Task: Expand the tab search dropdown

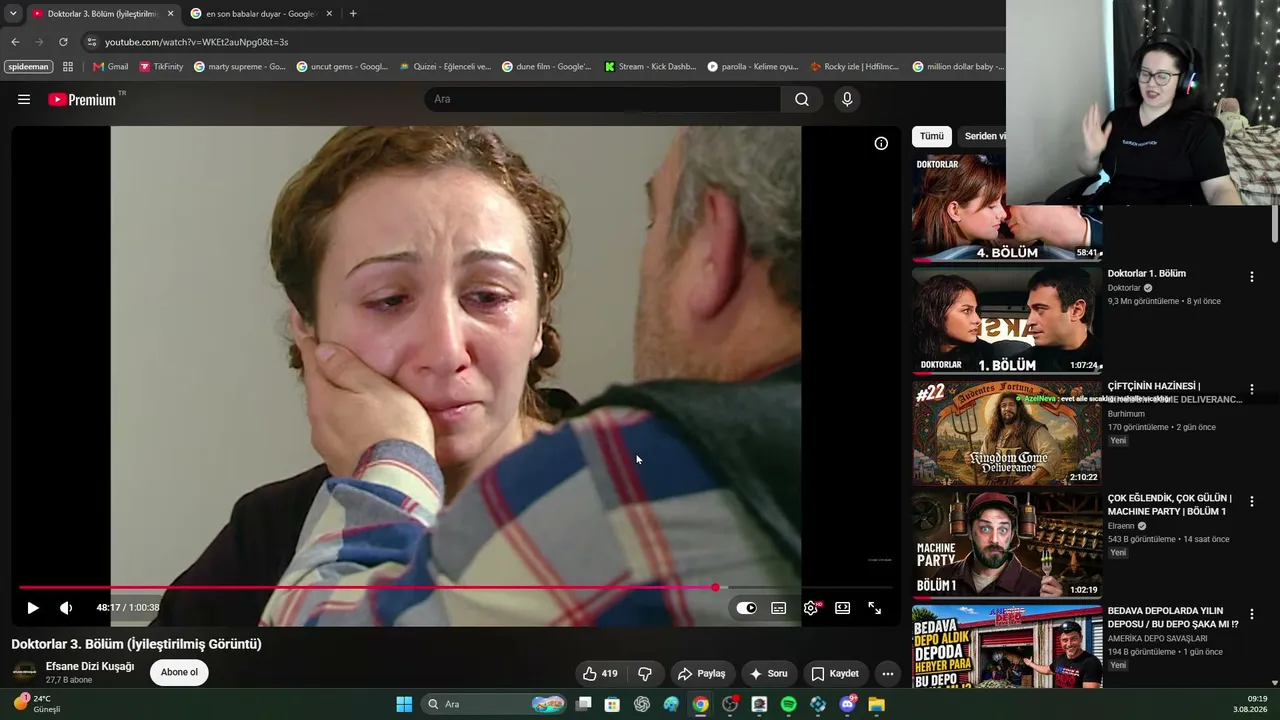Action: pyautogui.click(x=13, y=14)
